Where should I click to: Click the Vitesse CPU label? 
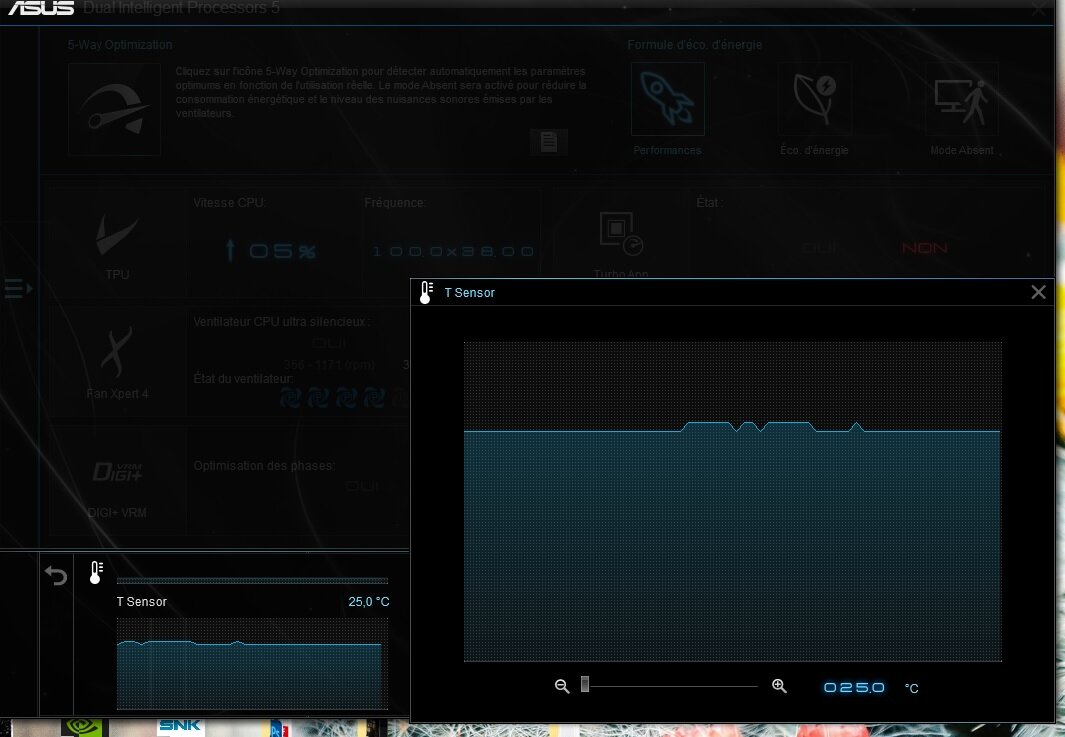230,202
